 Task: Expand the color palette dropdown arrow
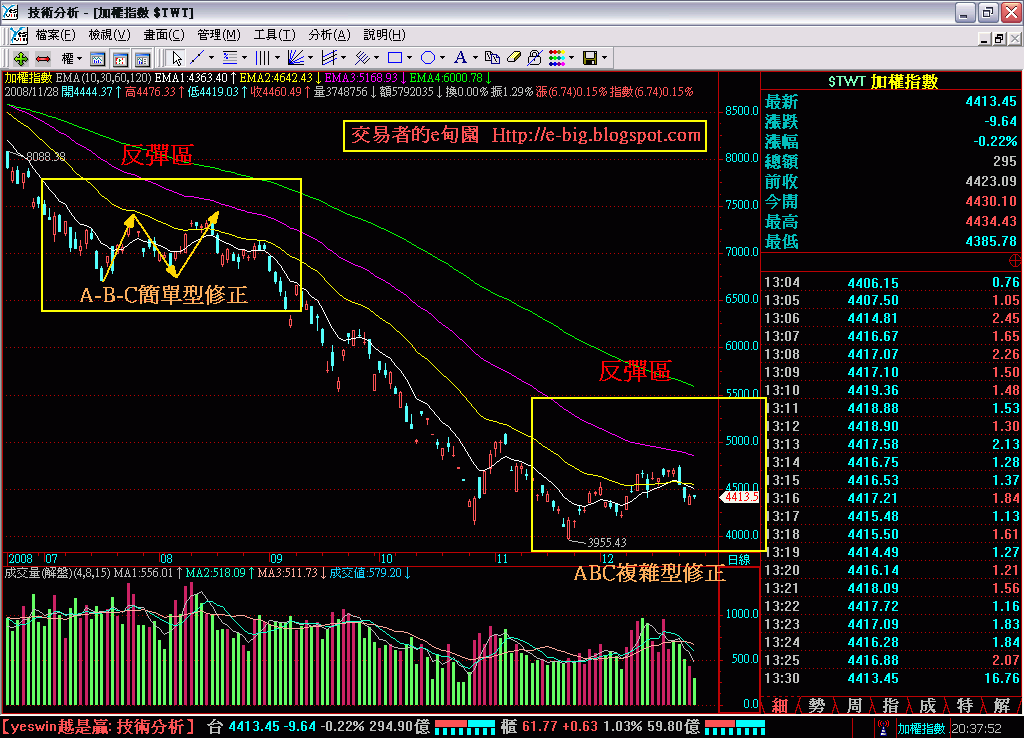[571, 58]
